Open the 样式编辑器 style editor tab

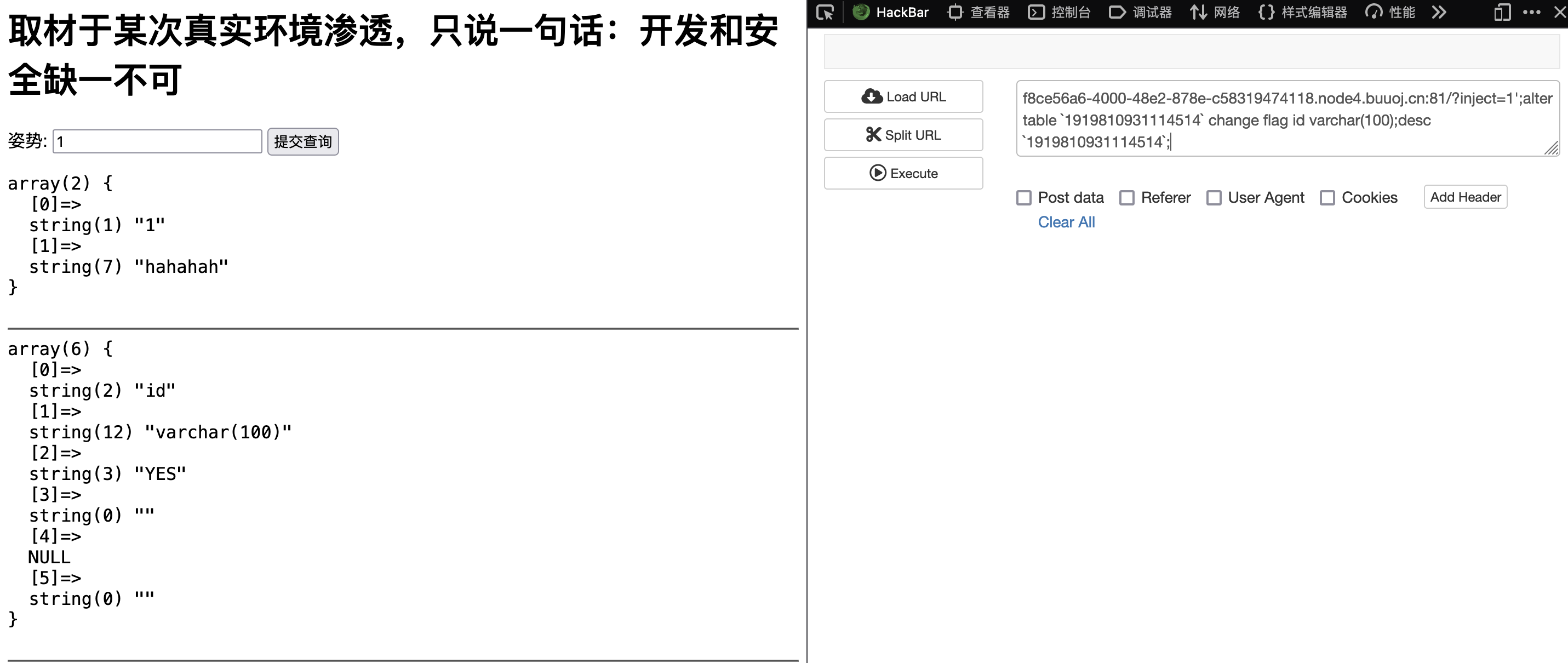click(1303, 12)
